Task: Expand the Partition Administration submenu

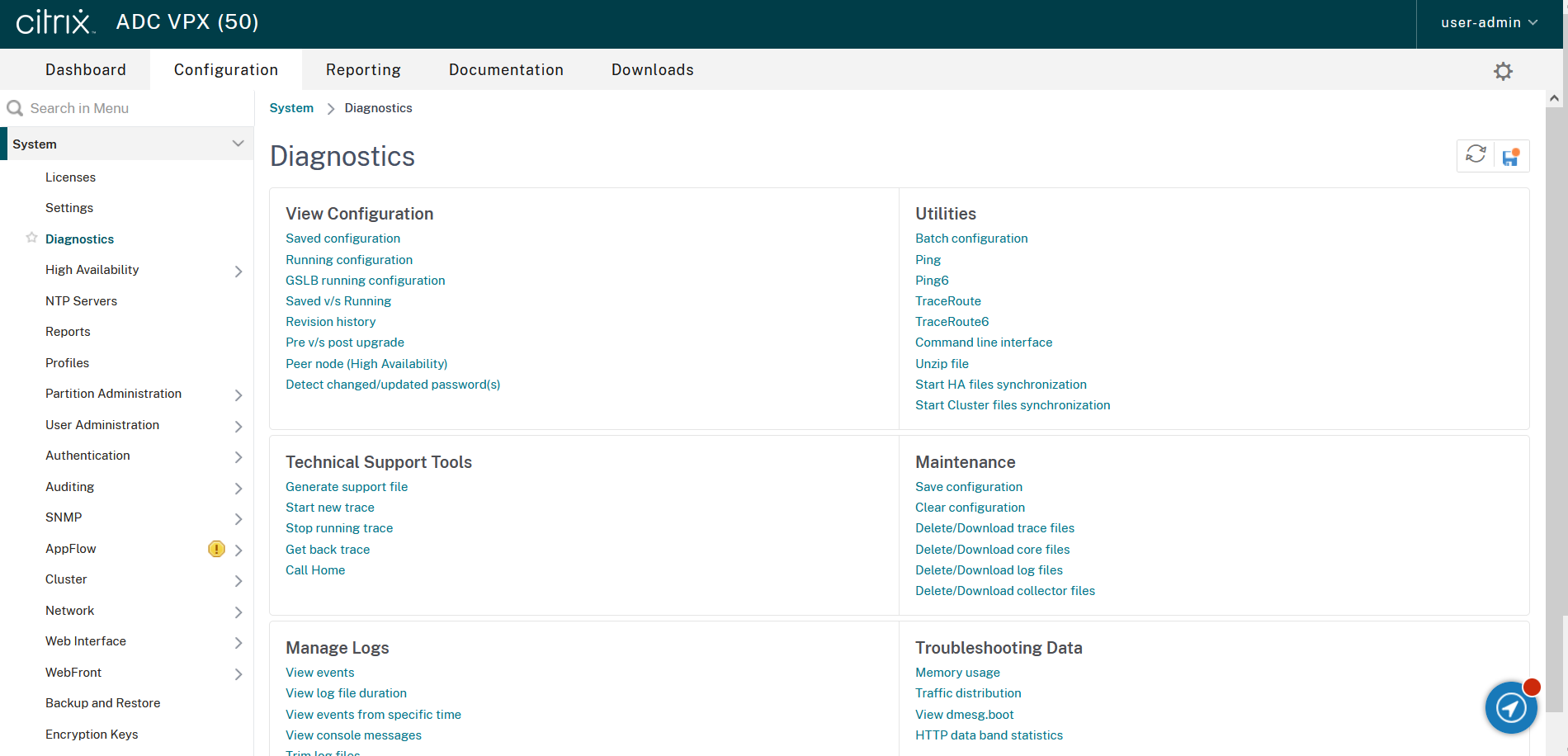Action: pos(239,395)
